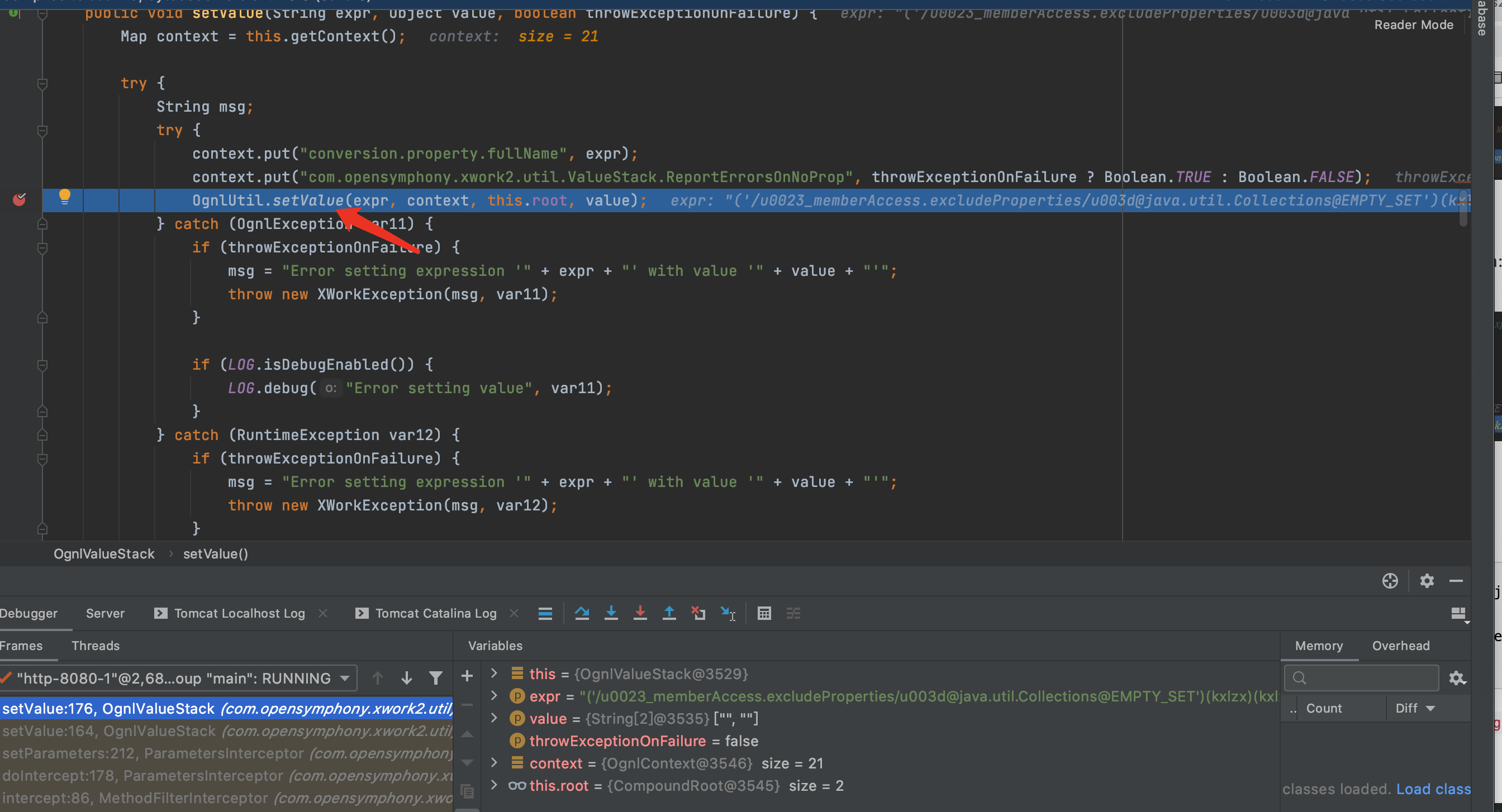Collapse the LOG.isDebugEnabled if fold marker
This screenshot has height=812, width=1502.
click(42, 365)
